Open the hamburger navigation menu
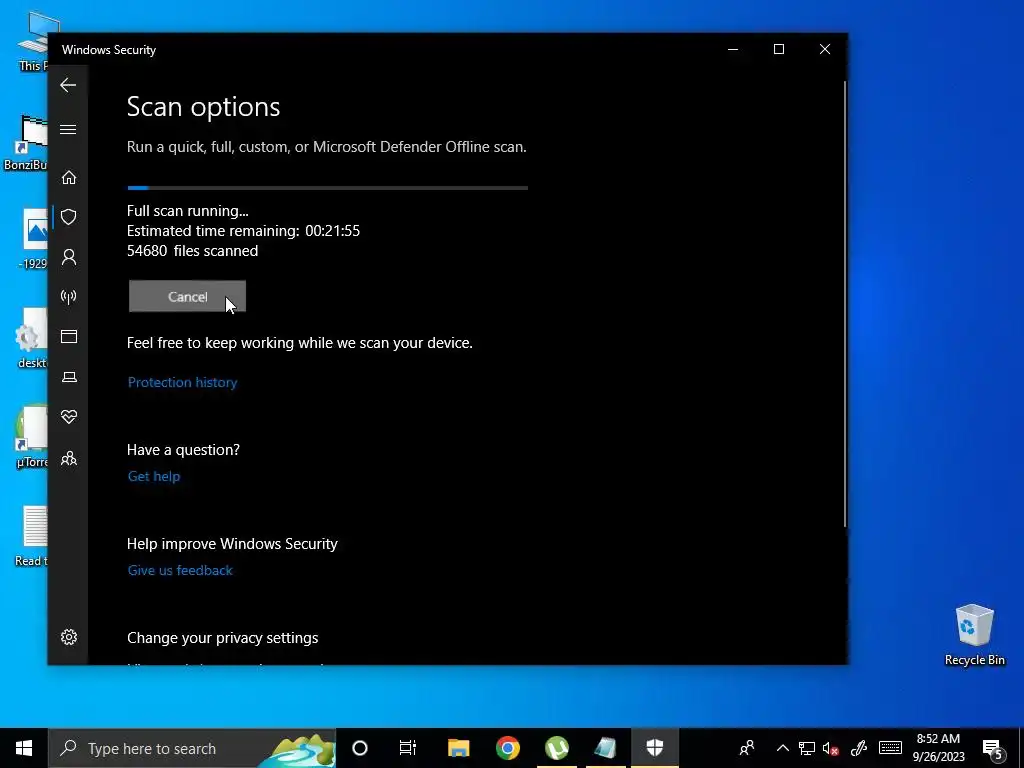 (68, 129)
